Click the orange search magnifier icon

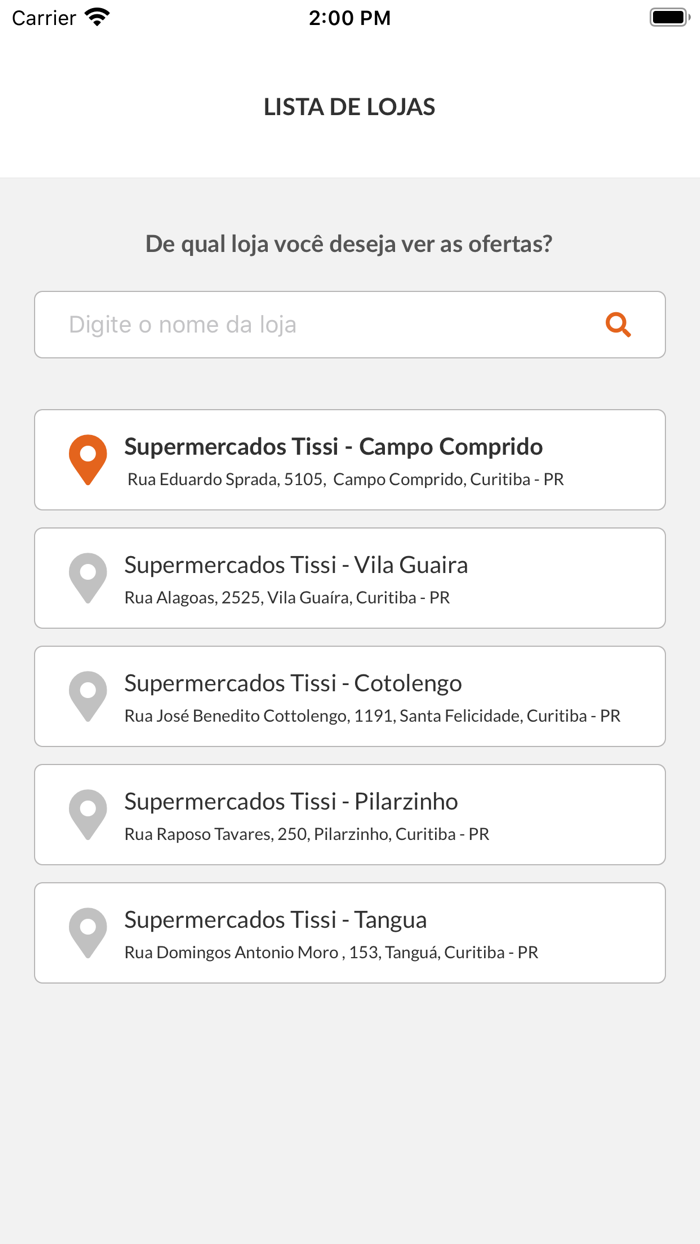[617, 324]
